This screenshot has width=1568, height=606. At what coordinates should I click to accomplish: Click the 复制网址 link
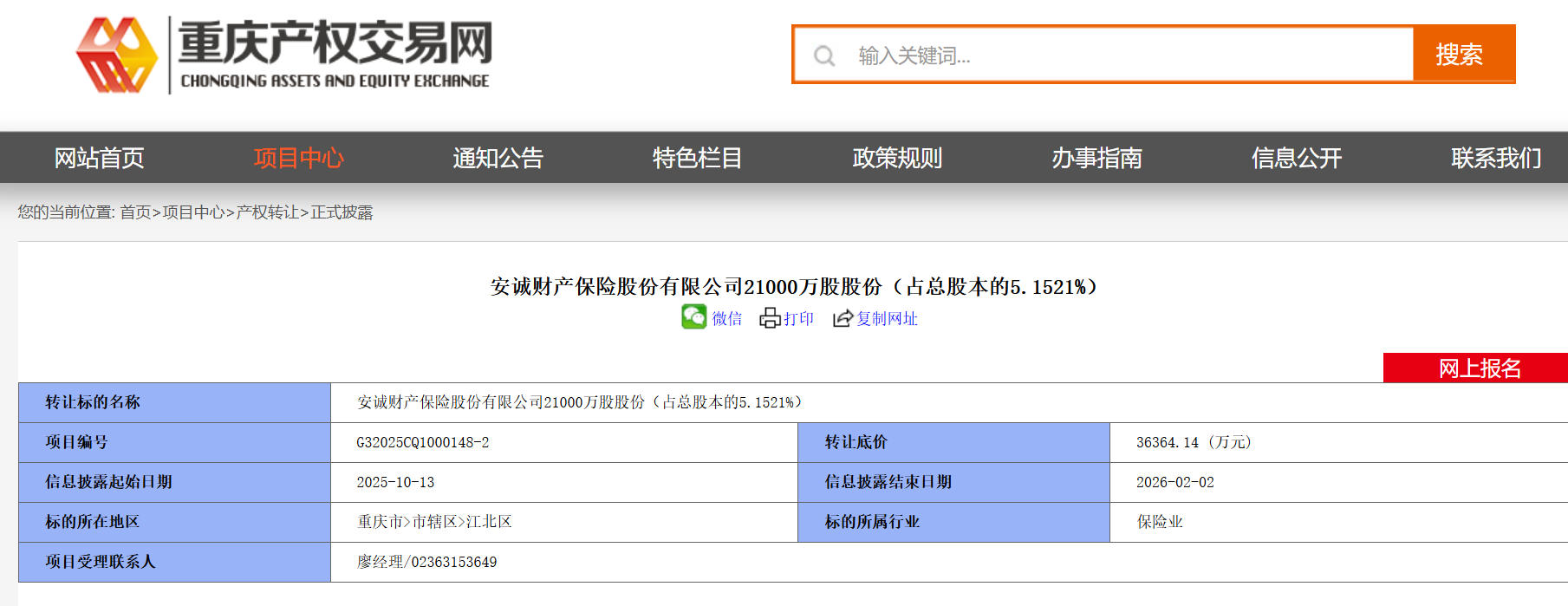(x=887, y=319)
